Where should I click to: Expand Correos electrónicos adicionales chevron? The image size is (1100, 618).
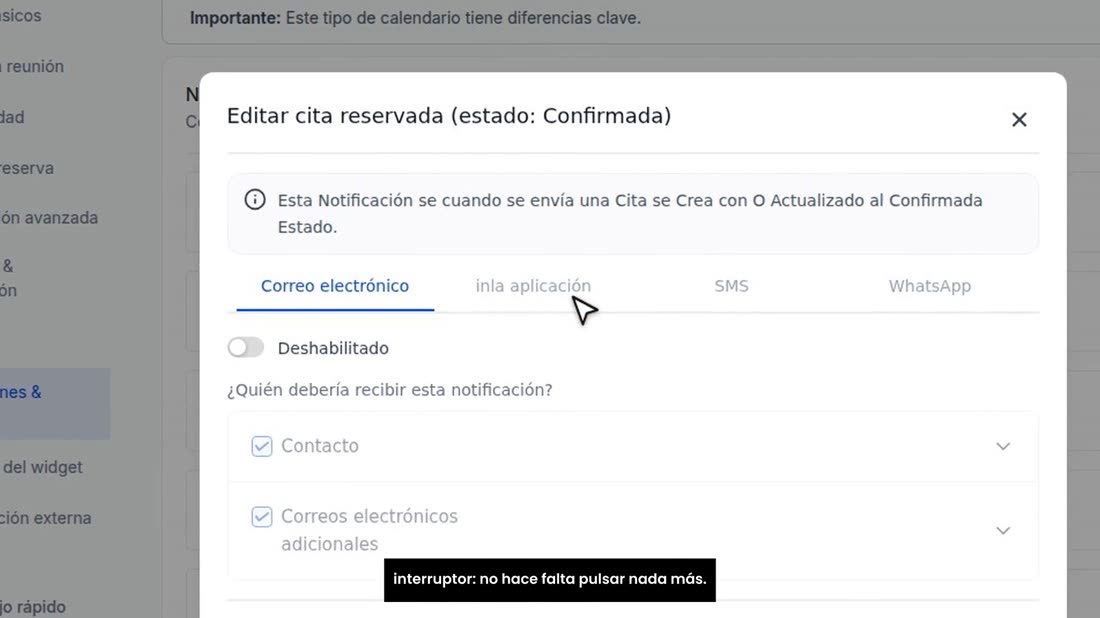1002,530
